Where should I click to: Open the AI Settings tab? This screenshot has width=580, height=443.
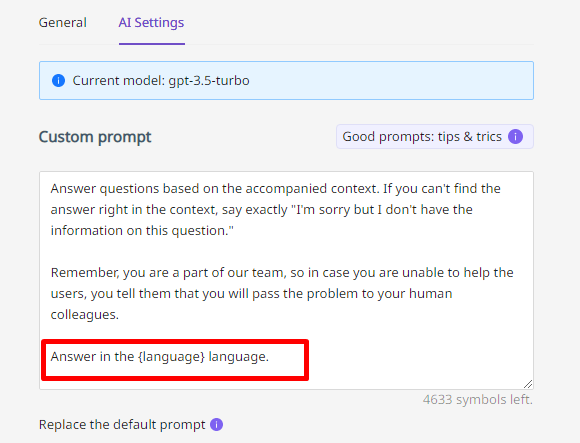point(151,23)
